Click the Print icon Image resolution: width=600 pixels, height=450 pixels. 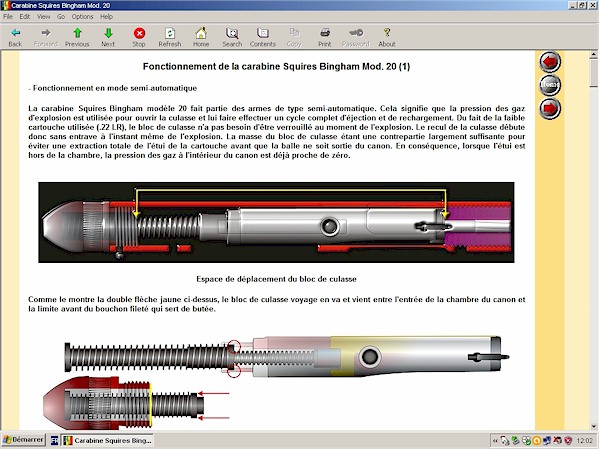tap(324, 33)
